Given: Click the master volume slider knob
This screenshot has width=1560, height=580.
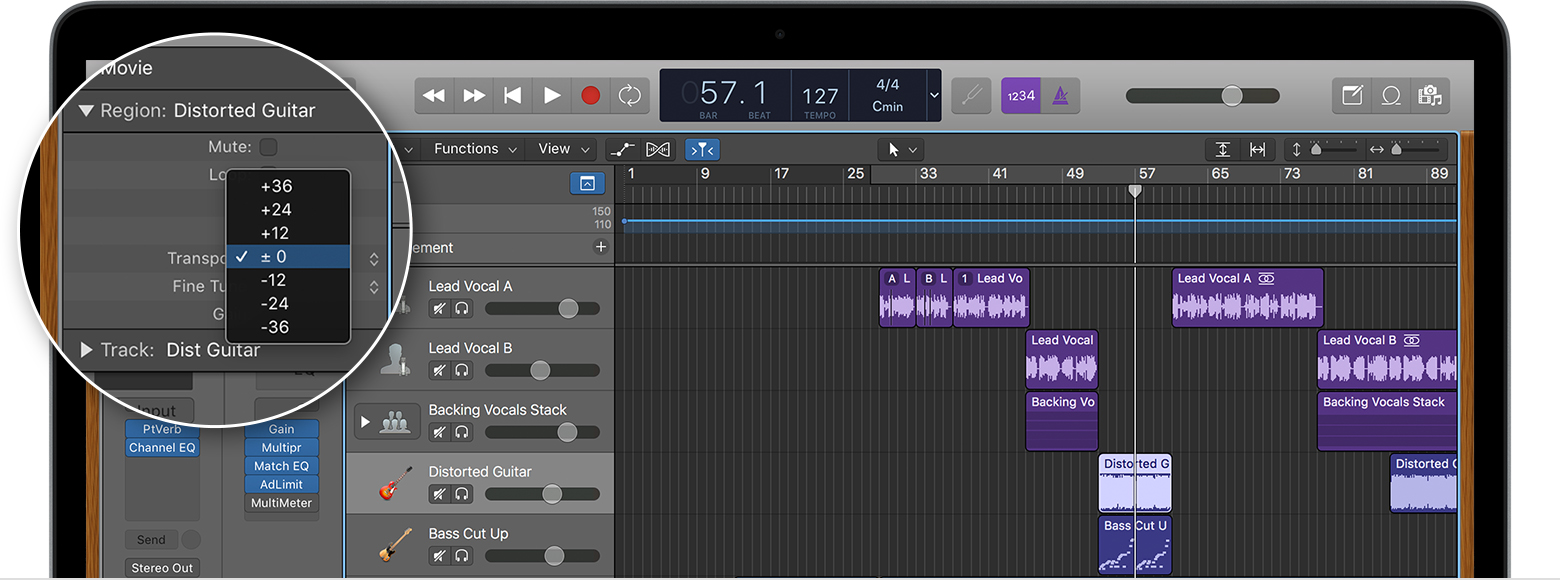Looking at the screenshot, I should [x=1232, y=96].
